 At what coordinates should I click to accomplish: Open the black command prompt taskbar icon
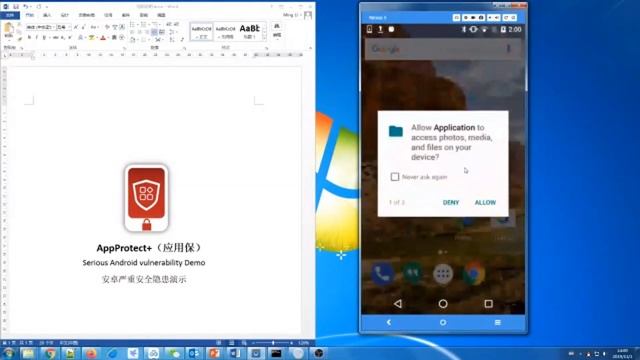pos(276,353)
